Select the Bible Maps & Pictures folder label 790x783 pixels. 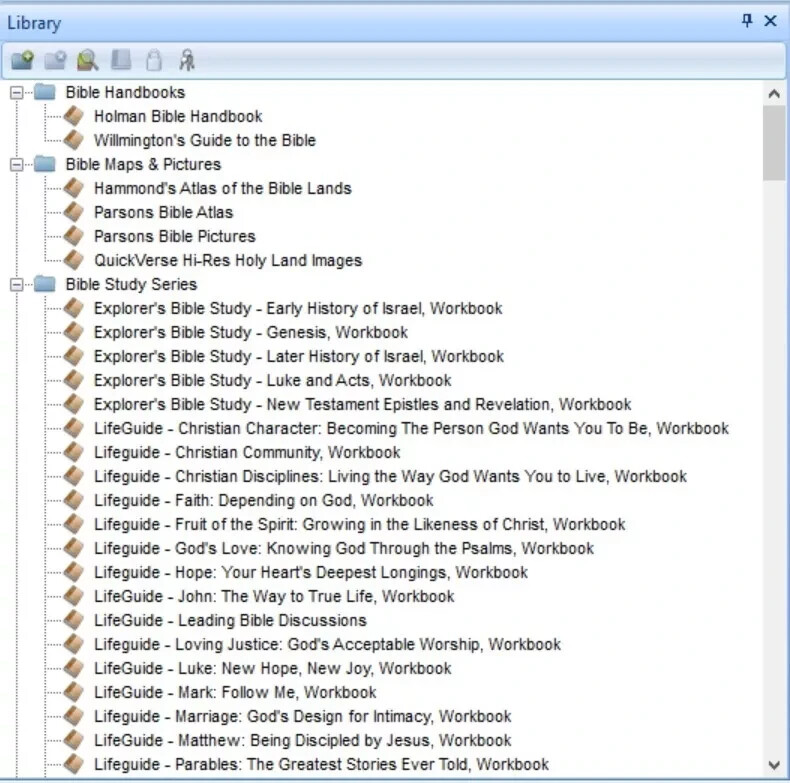143,165
